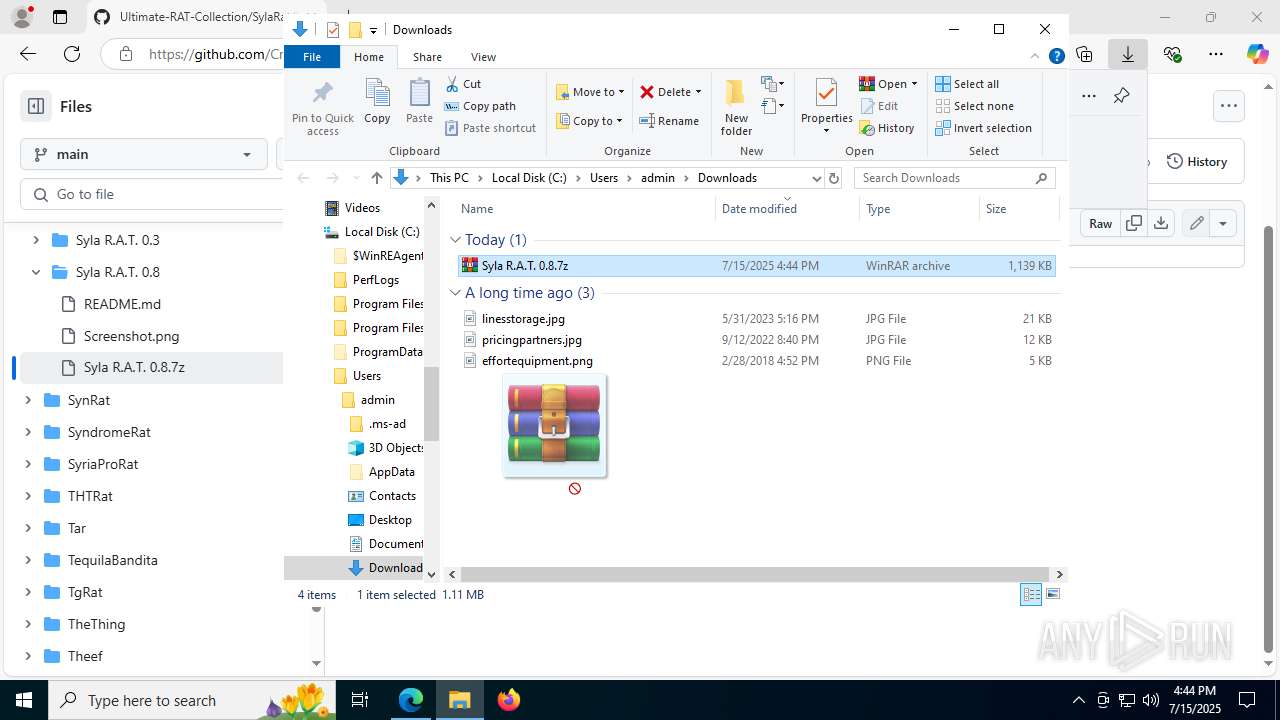
Task: Sort by Date modified column
Action: (787, 209)
